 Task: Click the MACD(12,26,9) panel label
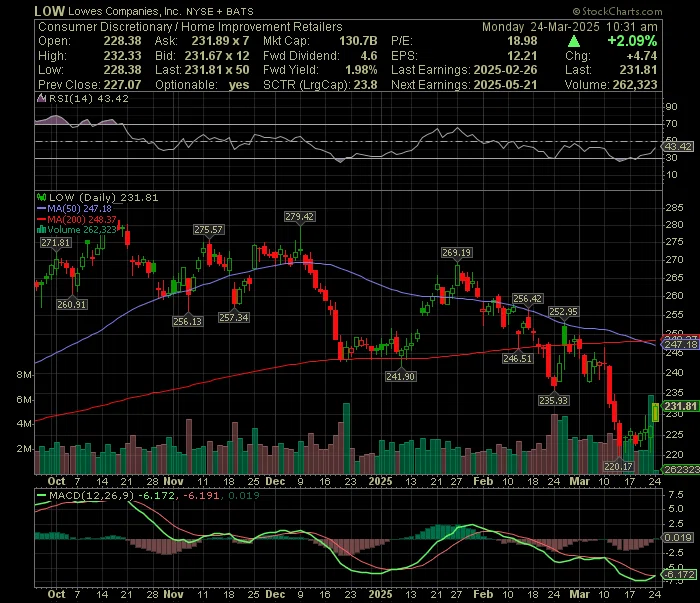tap(92, 495)
